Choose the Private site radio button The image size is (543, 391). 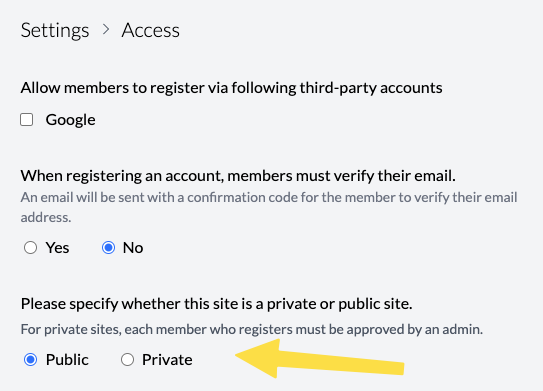click(127, 359)
